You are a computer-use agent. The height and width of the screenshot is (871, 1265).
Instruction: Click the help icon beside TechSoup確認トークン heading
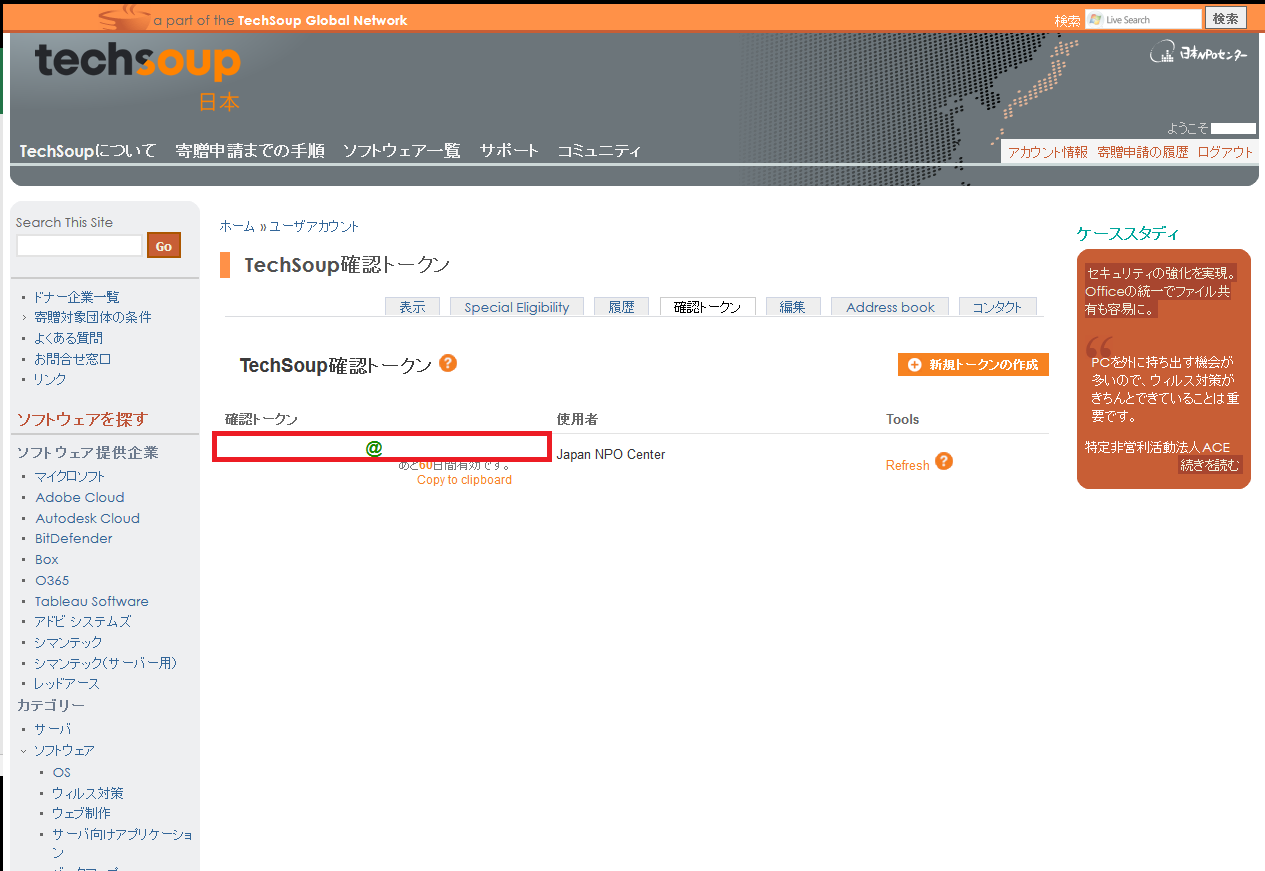pos(448,363)
